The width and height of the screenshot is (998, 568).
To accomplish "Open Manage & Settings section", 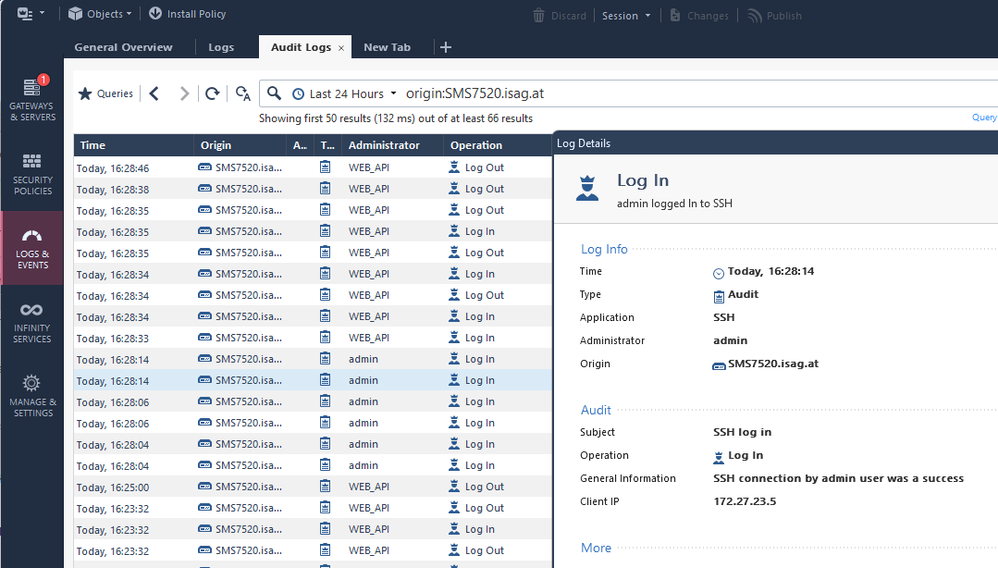I will (x=32, y=396).
